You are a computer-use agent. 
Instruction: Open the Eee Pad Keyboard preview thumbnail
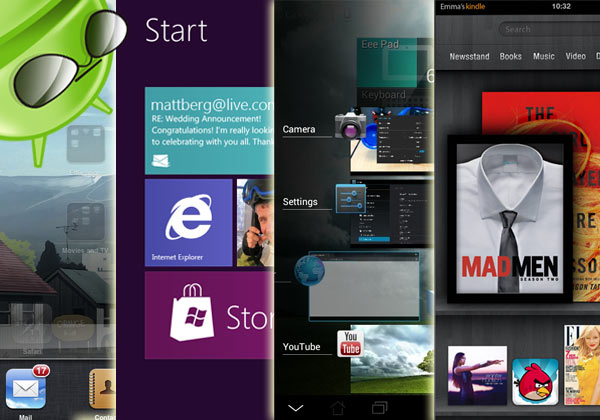(395, 68)
